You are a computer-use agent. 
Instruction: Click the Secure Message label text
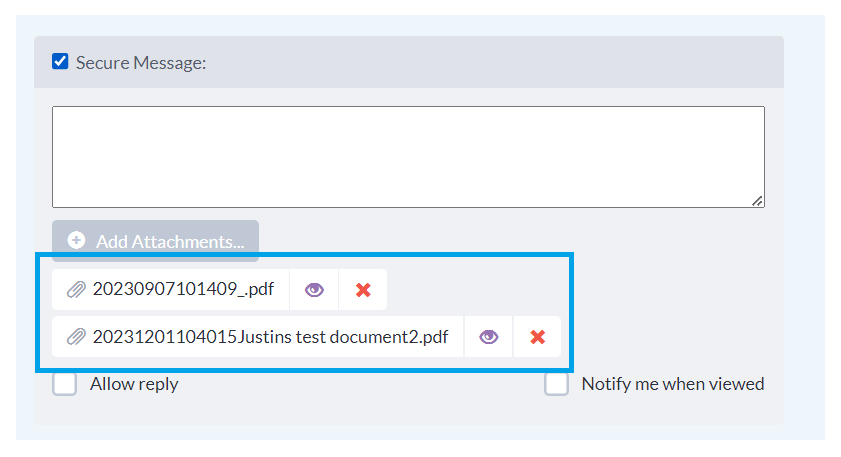click(141, 63)
